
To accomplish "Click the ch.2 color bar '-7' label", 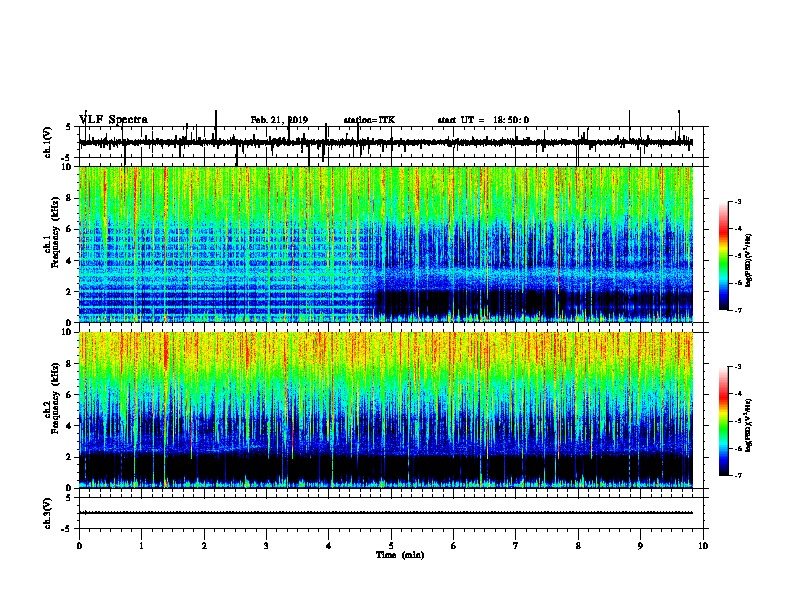I will [737, 476].
